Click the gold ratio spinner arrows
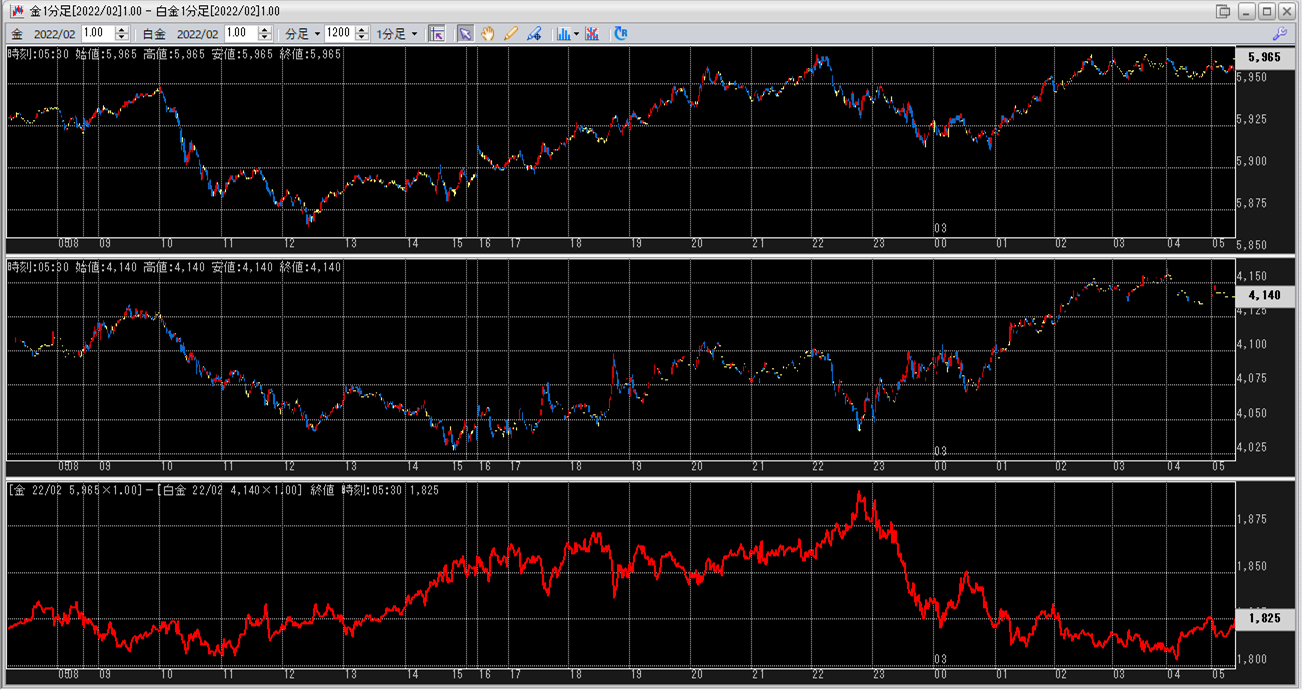This screenshot has height=690, width=1302. [x=122, y=33]
